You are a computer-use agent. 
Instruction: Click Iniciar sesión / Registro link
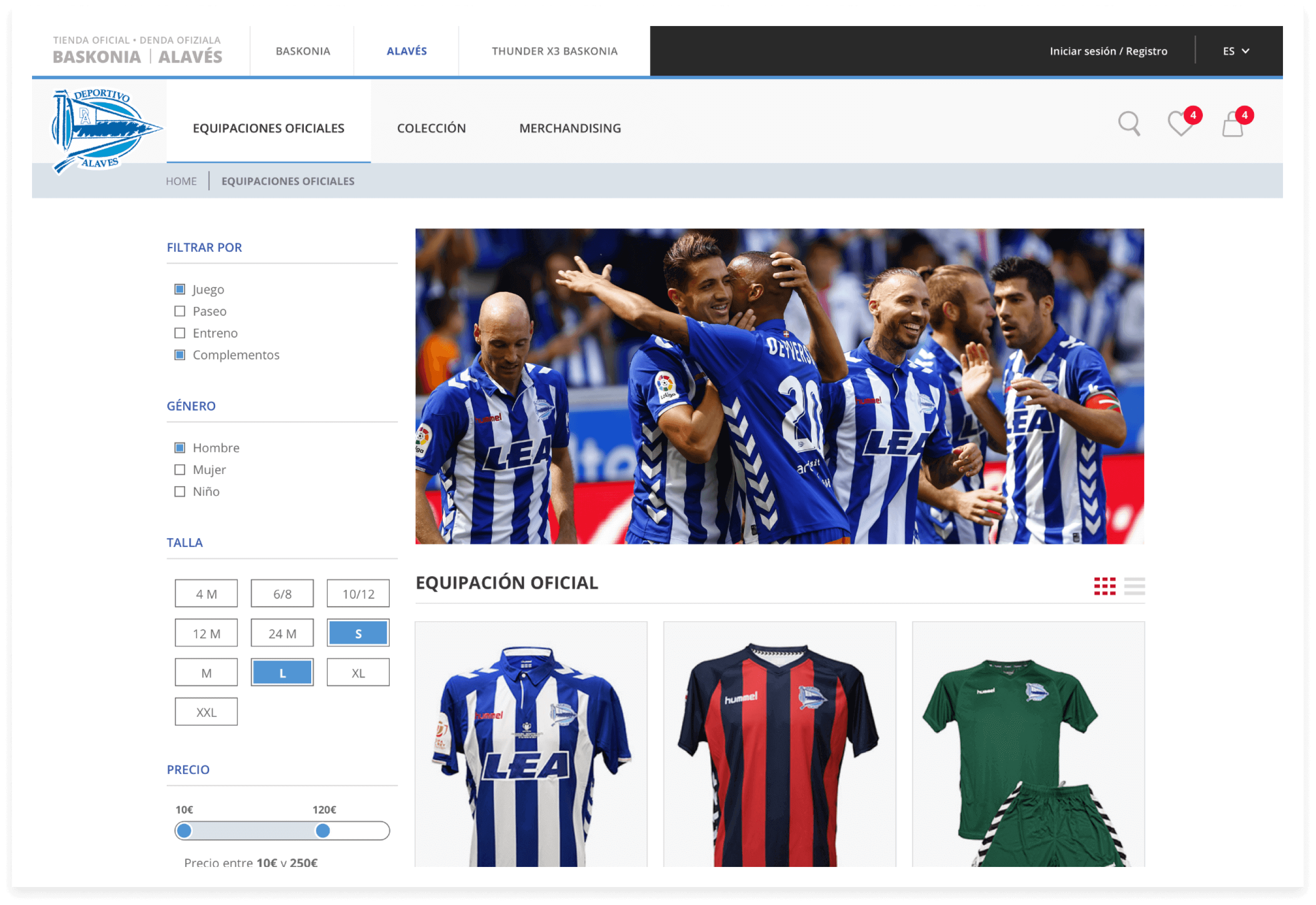[x=1108, y=51]
